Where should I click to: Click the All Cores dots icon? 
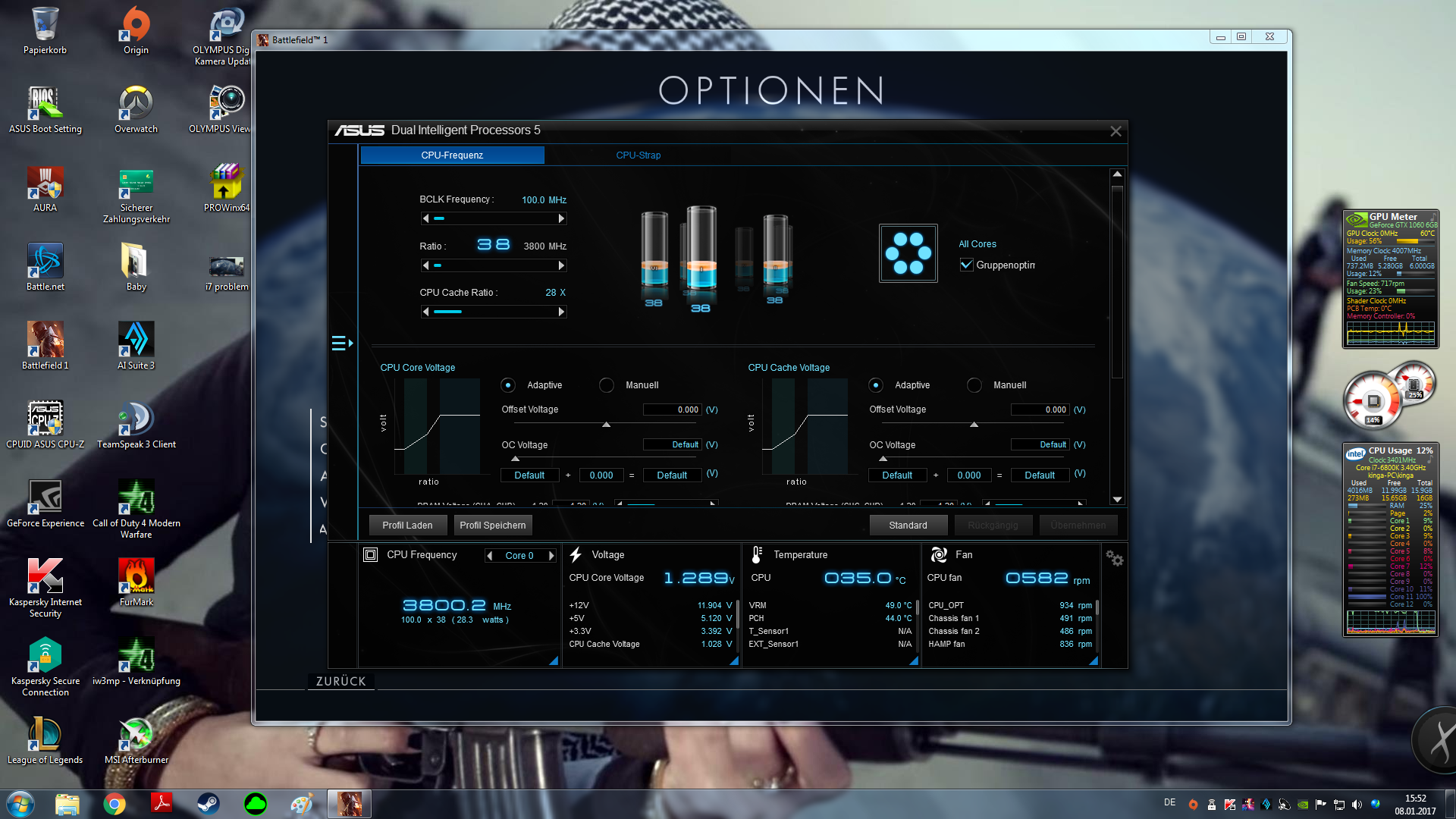908,253
